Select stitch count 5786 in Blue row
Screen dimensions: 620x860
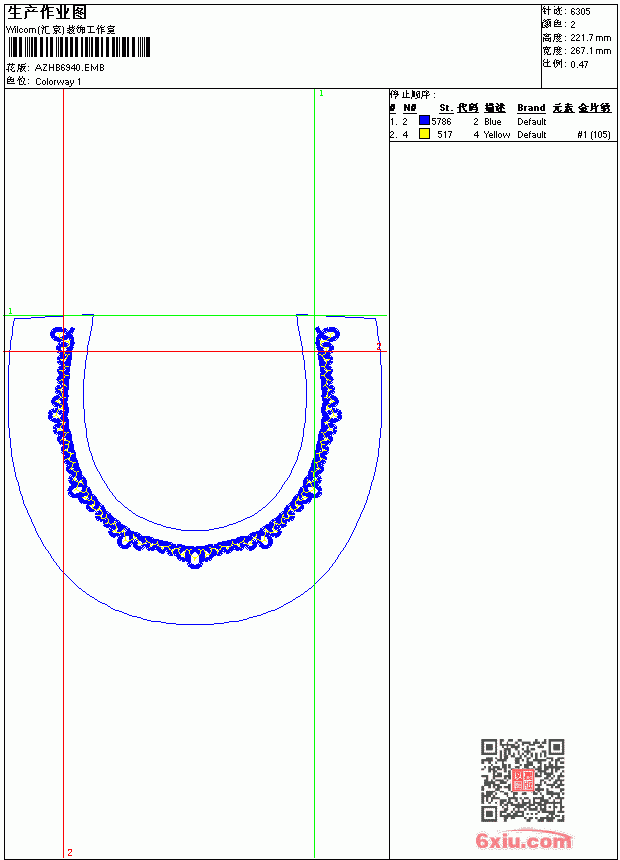pyautogui.click(x=441, y=121)
